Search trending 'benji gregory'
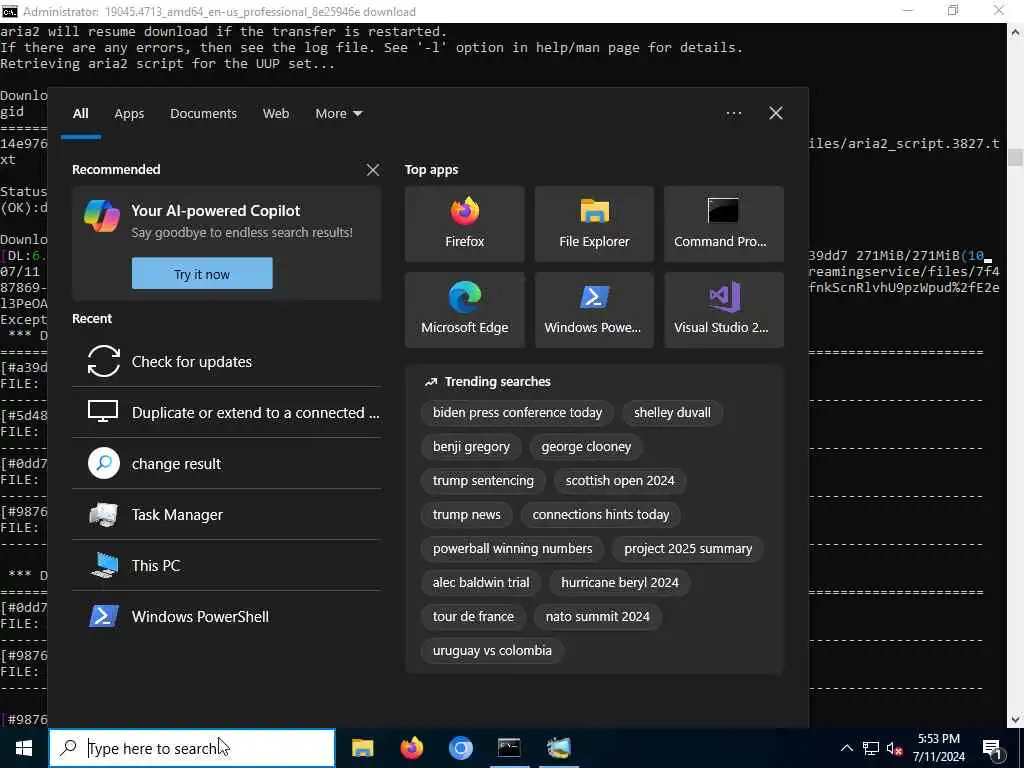Viewport: 1024px width, 768px height. [x=471, y=447]
